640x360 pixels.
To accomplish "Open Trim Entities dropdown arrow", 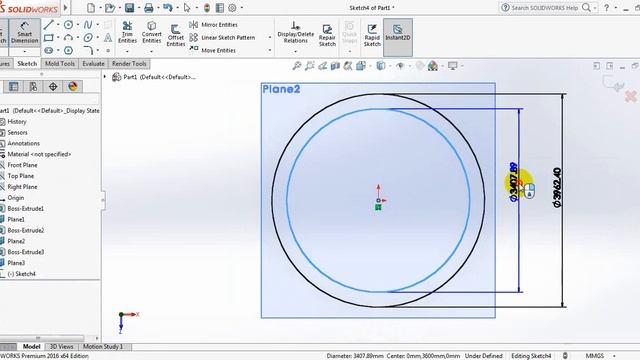I will pyautogui.click(x=127, y=51).
